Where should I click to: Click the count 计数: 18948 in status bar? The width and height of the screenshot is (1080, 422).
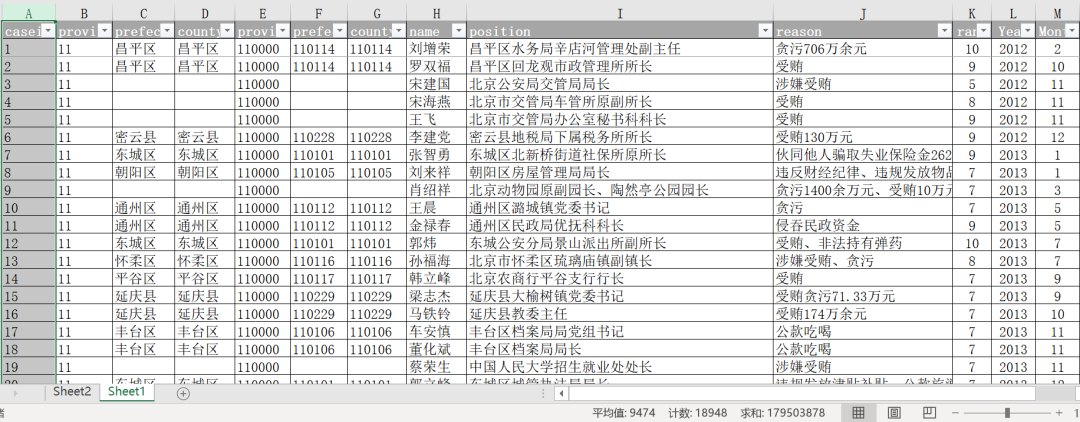(697, 413)
